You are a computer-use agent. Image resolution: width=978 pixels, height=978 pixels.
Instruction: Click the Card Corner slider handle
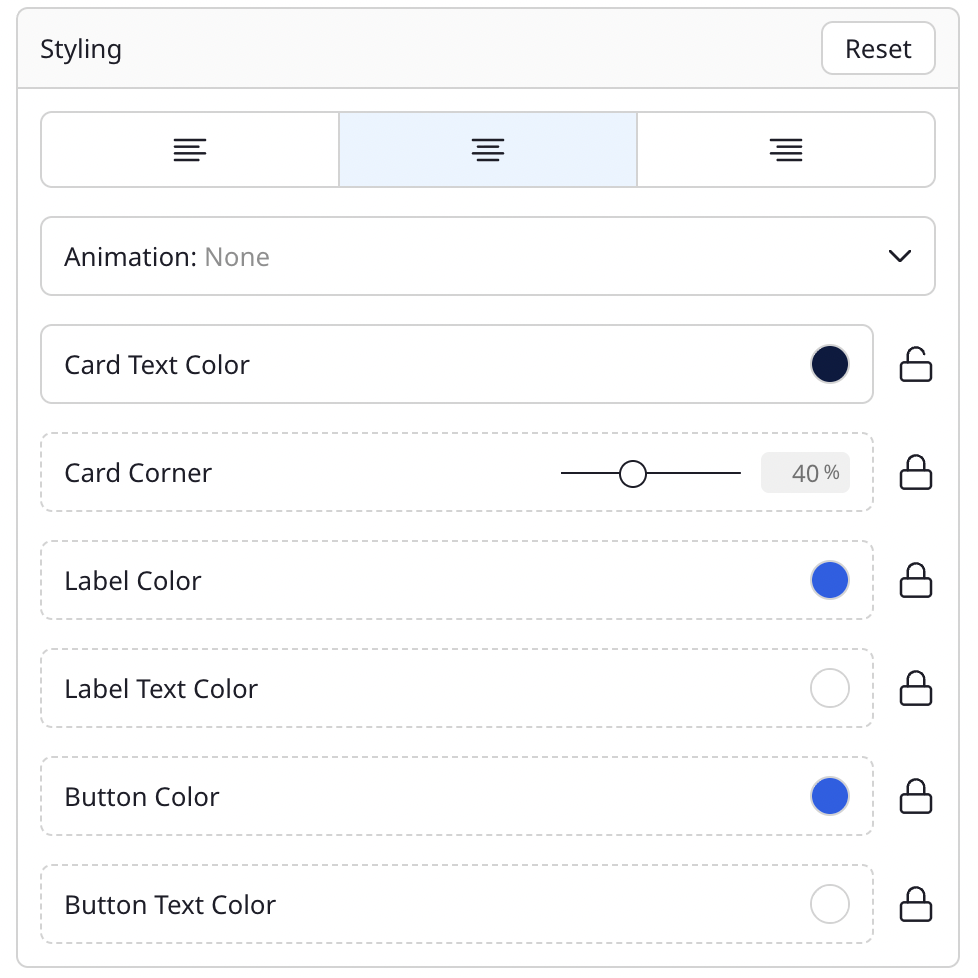[632, 472]
